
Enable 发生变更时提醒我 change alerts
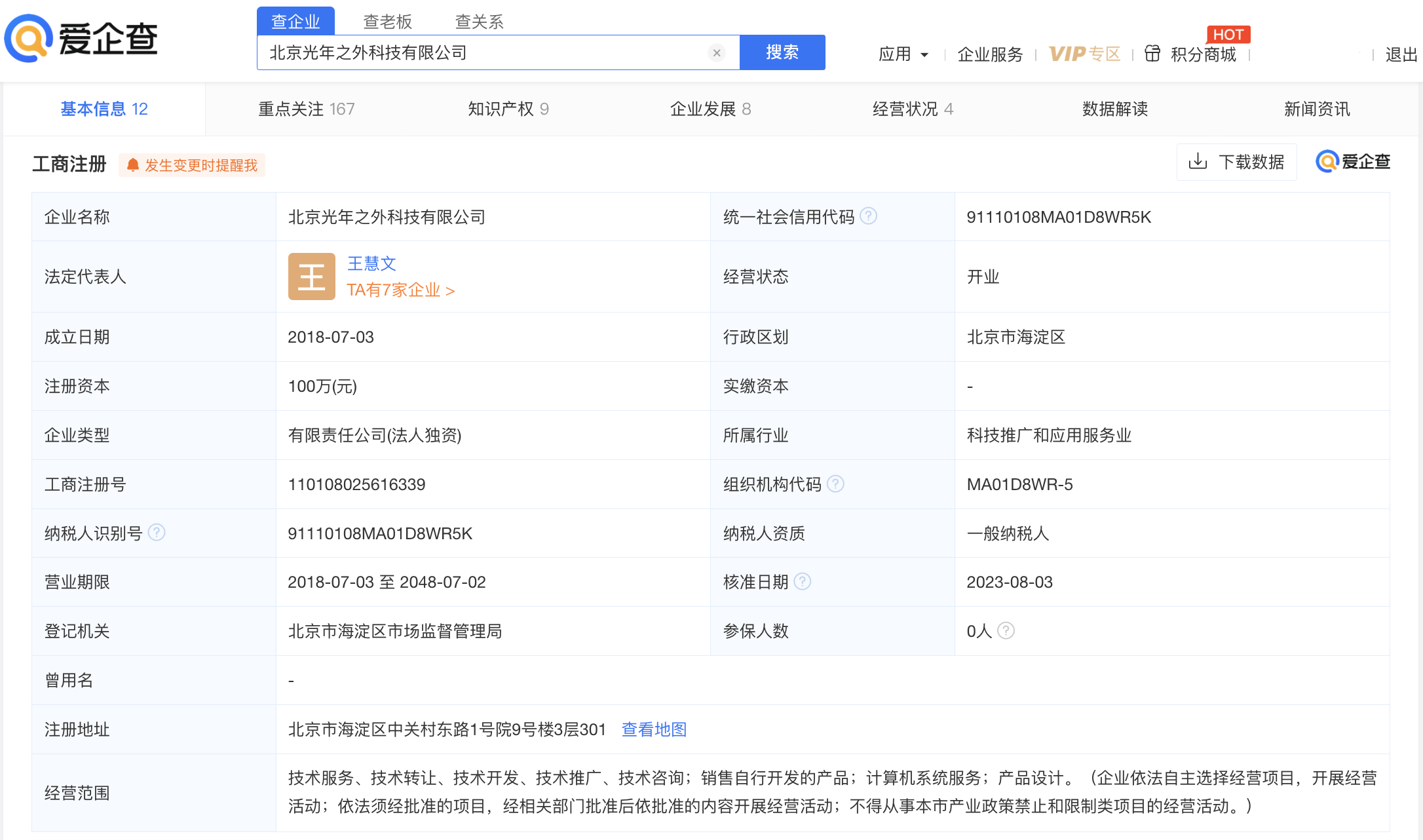[191, 165]
